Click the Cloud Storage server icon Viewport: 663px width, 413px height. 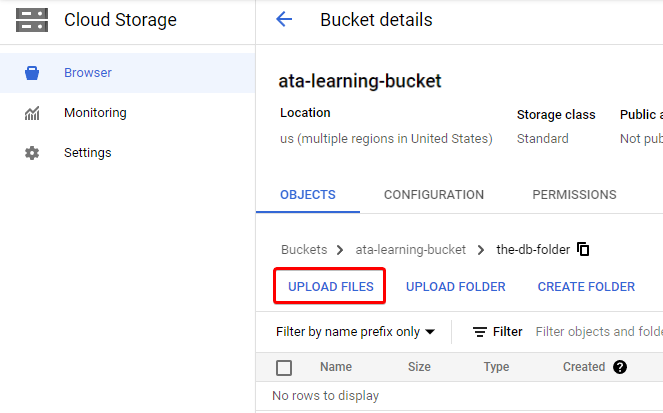coord(32,20)
